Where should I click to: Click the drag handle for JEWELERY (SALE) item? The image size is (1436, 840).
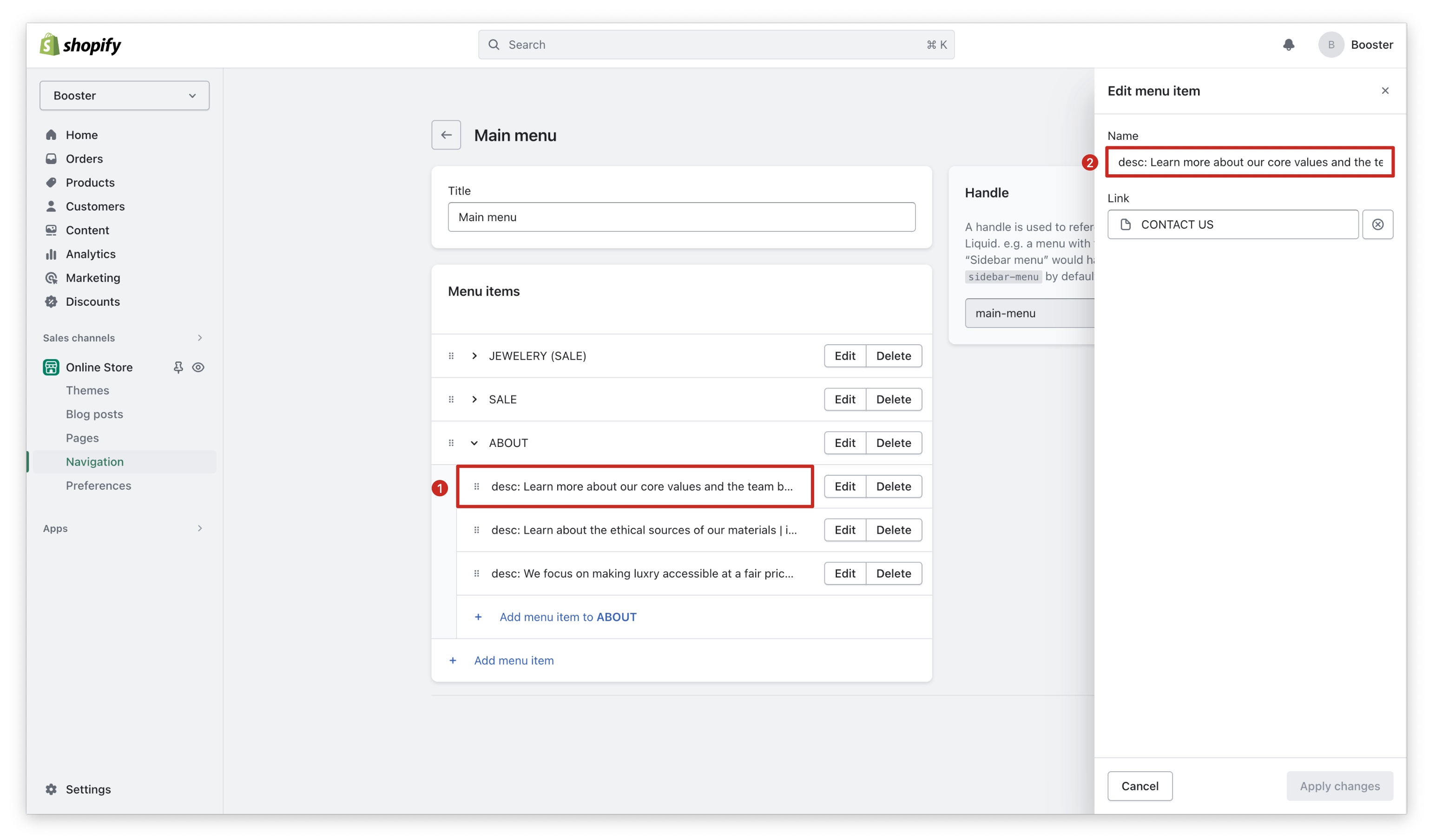tap(451, 356)
